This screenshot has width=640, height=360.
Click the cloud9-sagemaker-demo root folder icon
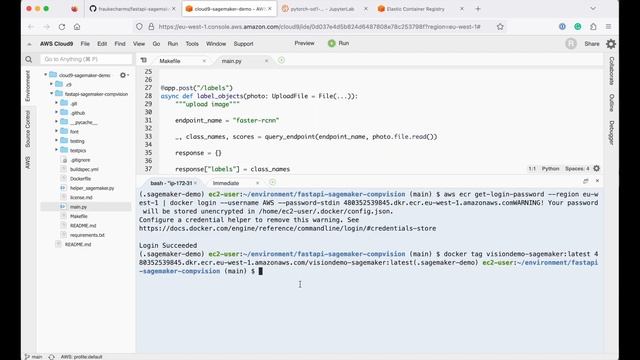tap(53, 75)
